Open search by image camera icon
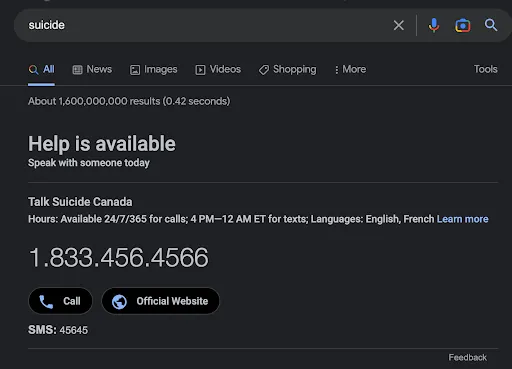512x369 pixels. pyautogui.click(x=463, y=25)
